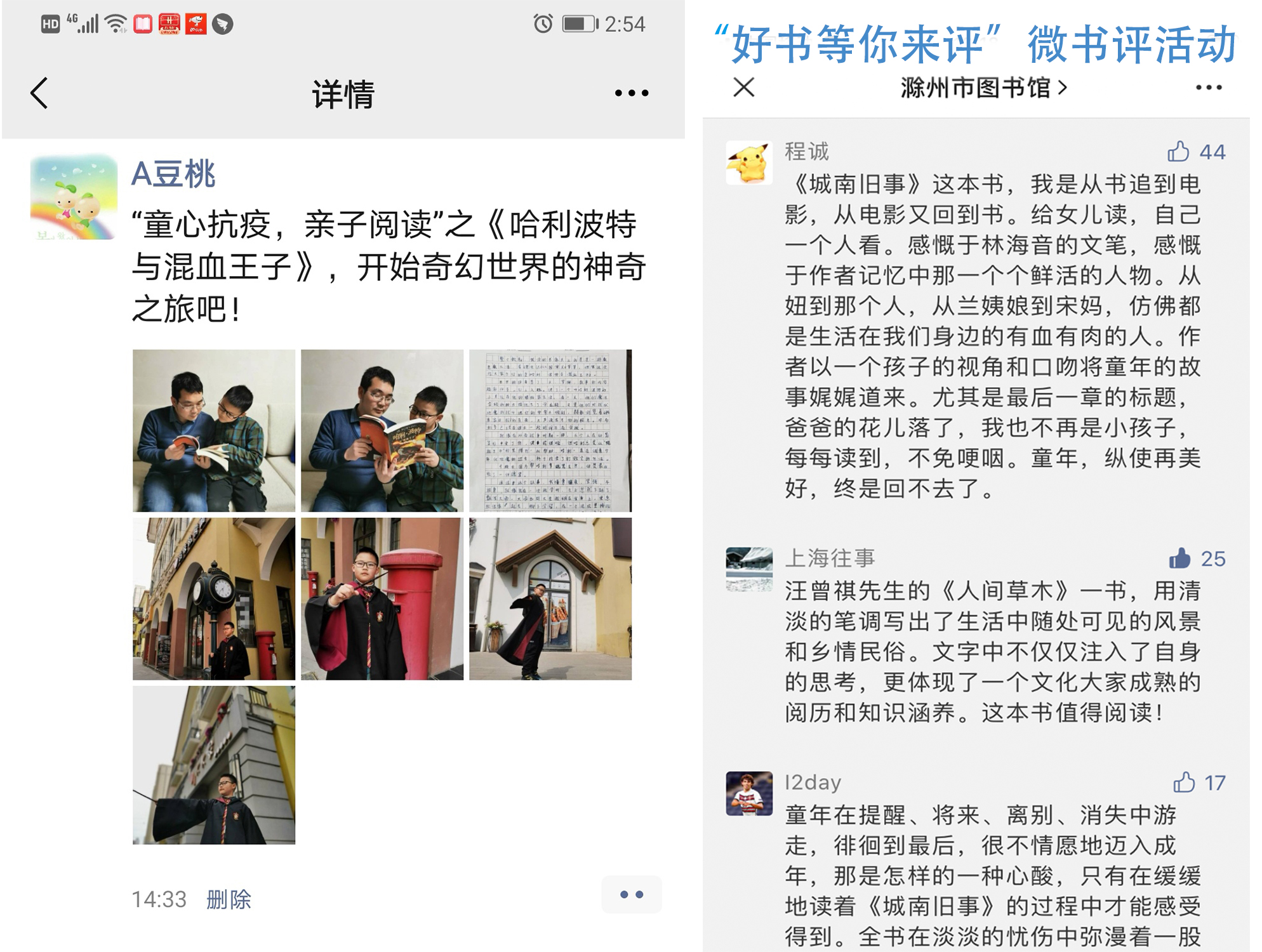View the first father-and-son reading photo
The width and height of the screenshot is (1262, 952).
point(214,430)
